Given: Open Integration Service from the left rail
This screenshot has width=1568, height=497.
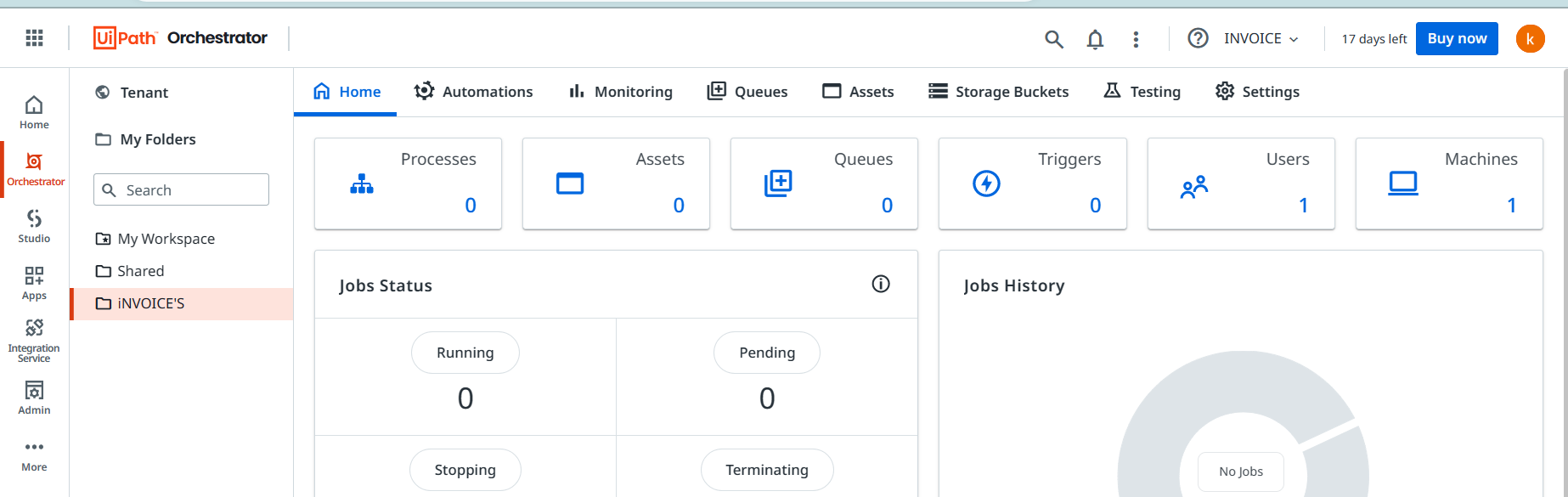Looking at the screenshot, I should (34, 341).
